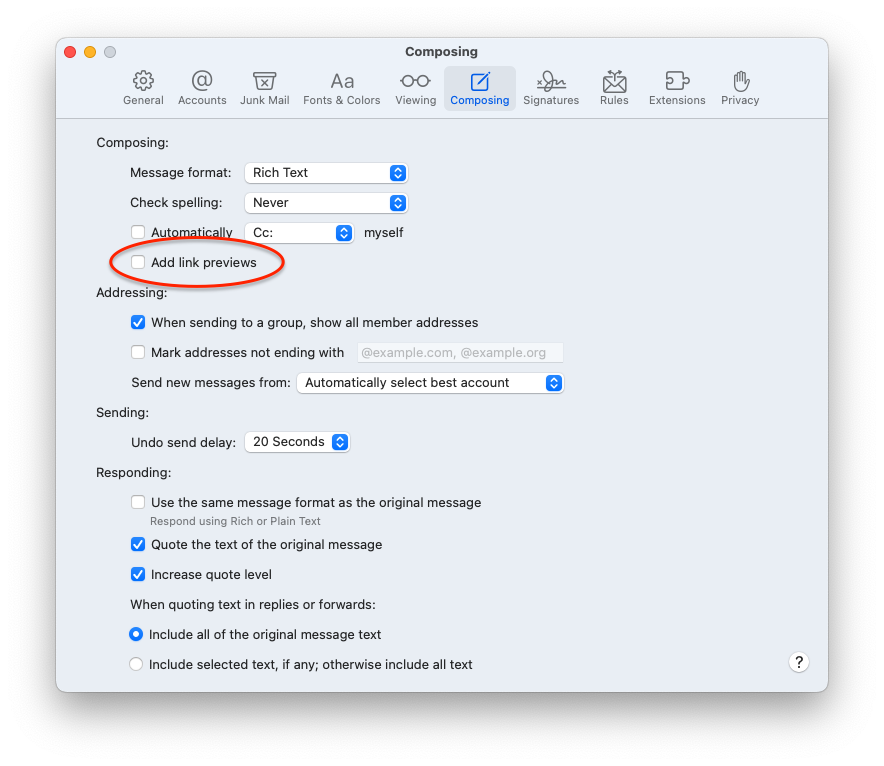
Task: Open Fonts & Colors preferences
Action: [342, 88]
